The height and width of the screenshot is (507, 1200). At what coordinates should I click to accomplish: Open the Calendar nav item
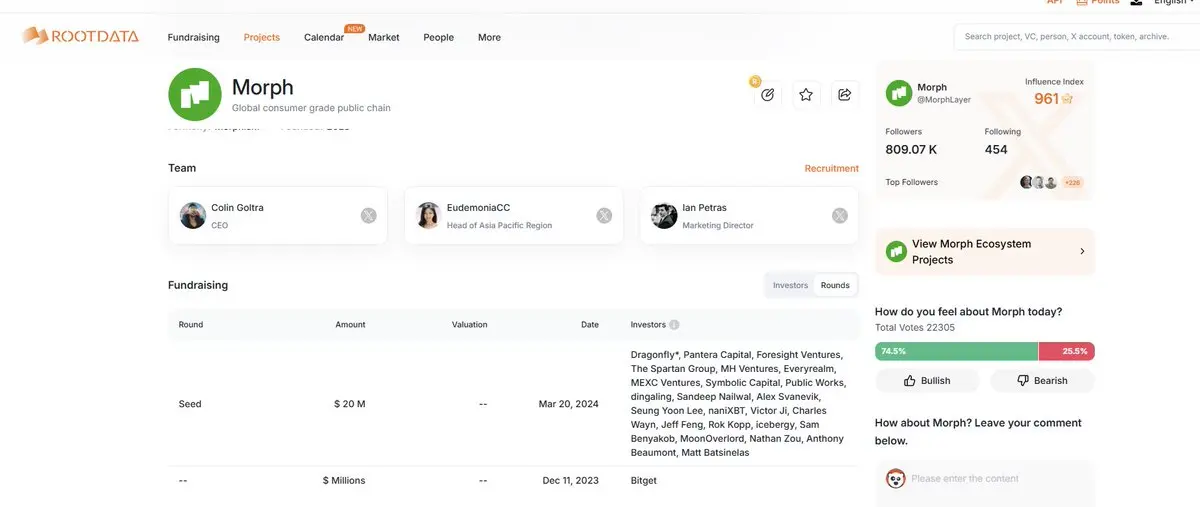point(324,37)
